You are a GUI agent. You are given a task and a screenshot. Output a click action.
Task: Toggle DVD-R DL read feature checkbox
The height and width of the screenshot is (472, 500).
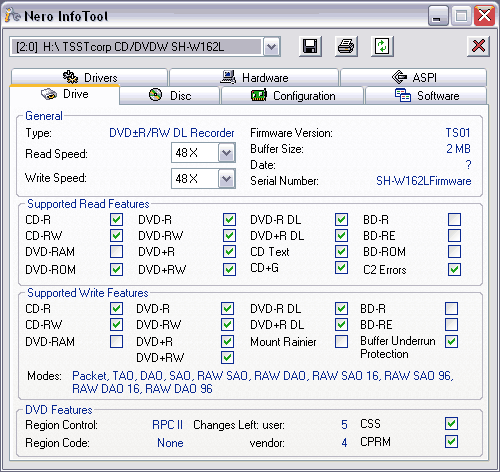pos(341,220)
